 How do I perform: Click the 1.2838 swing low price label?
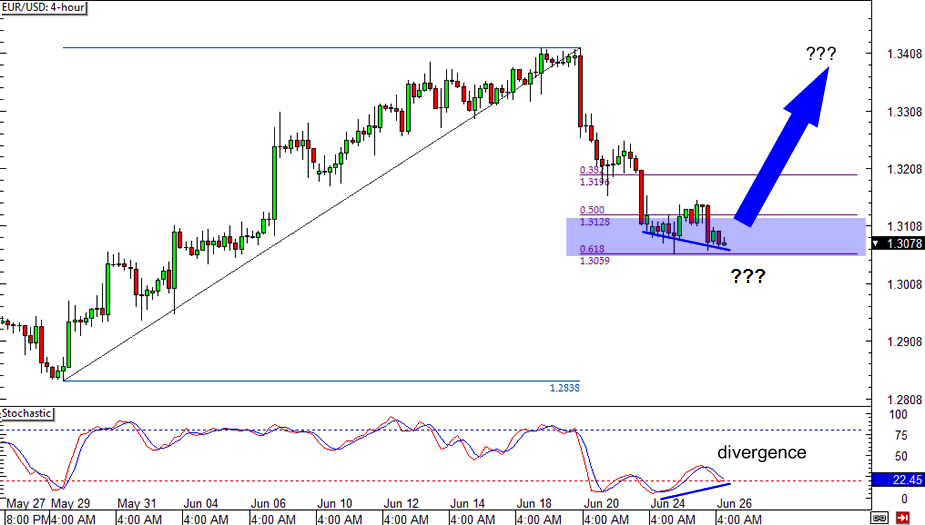(565, 388)
